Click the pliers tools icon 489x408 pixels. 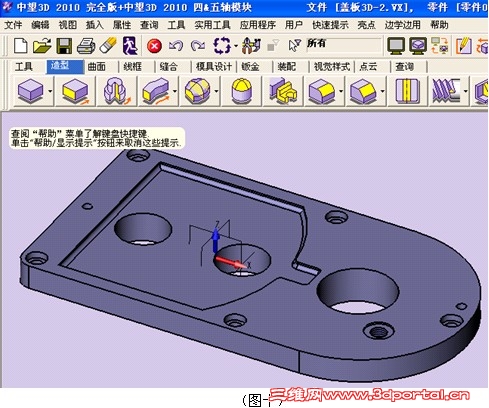pos(251,46)
